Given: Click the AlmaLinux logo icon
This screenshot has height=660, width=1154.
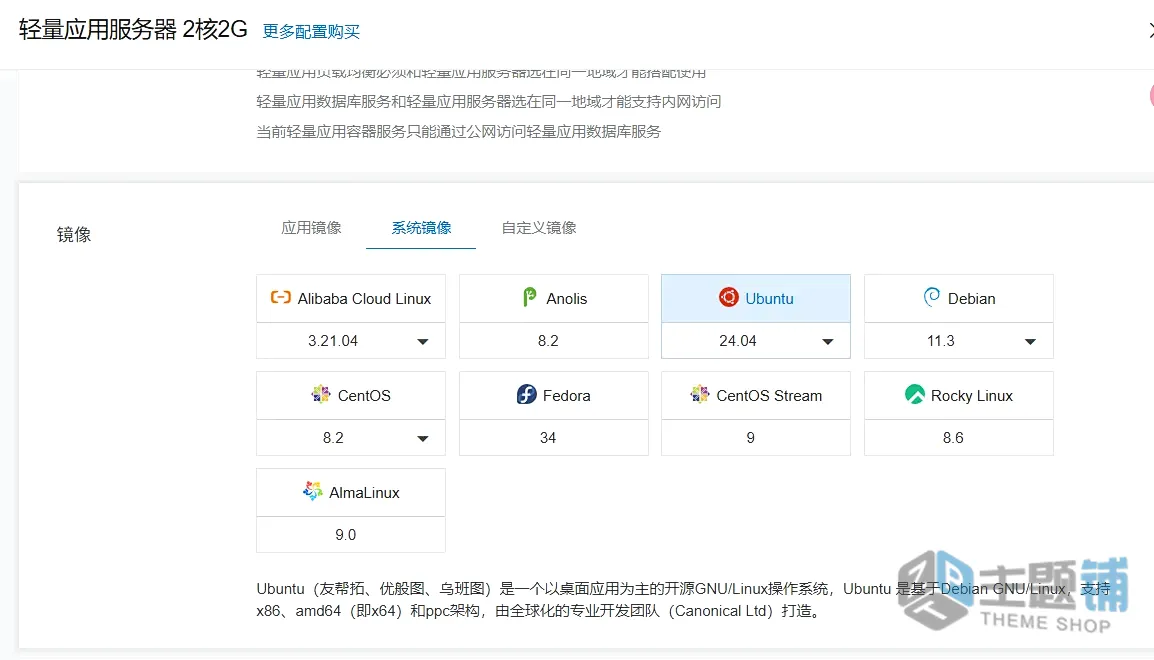Looking at the screenshot, I should [x=312, y=491].
